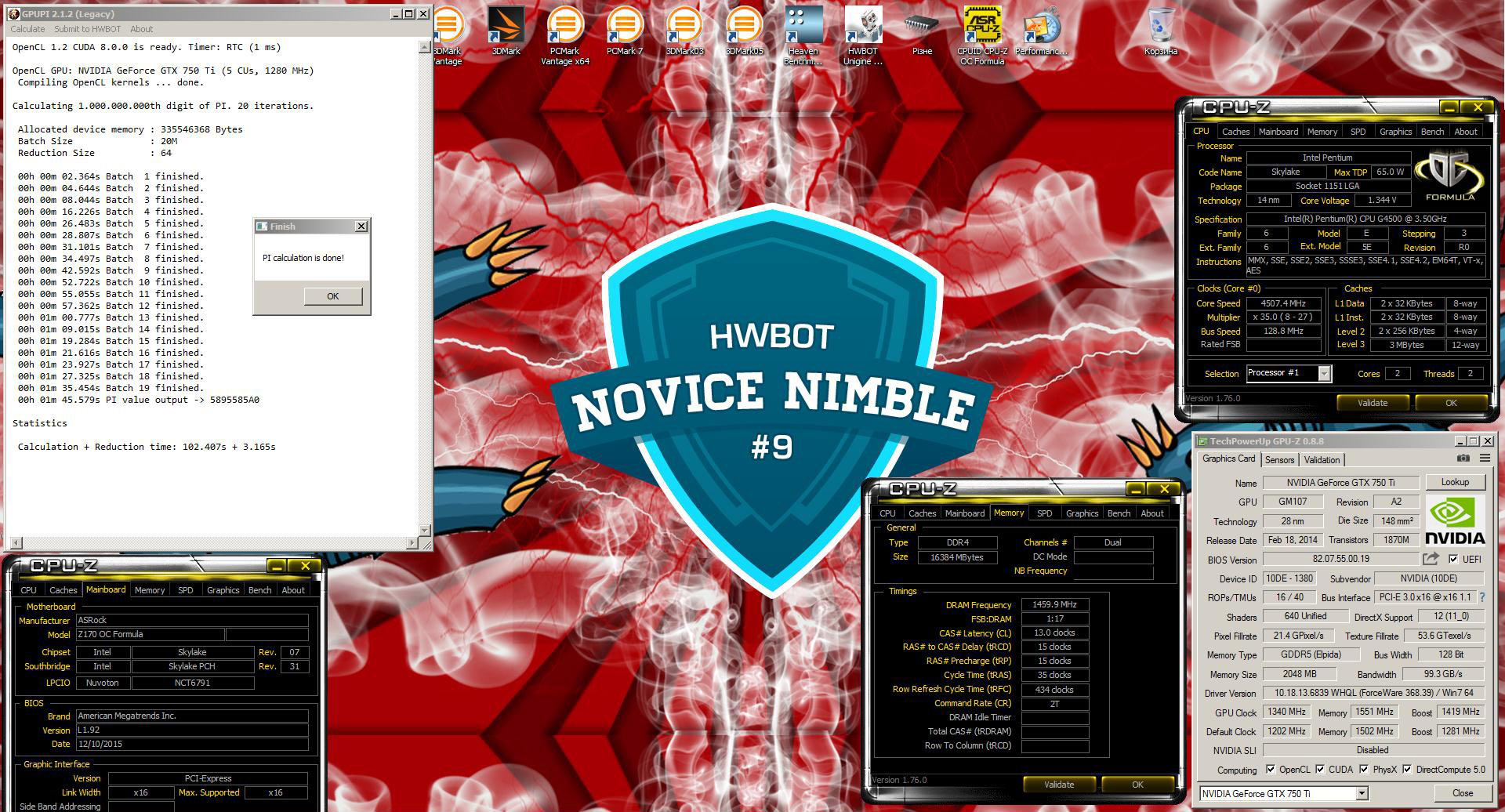Screen dimensions: 1505x812
Task: Click the Lookup button in GPU-Z
Action: click(x=1455, y=482)
